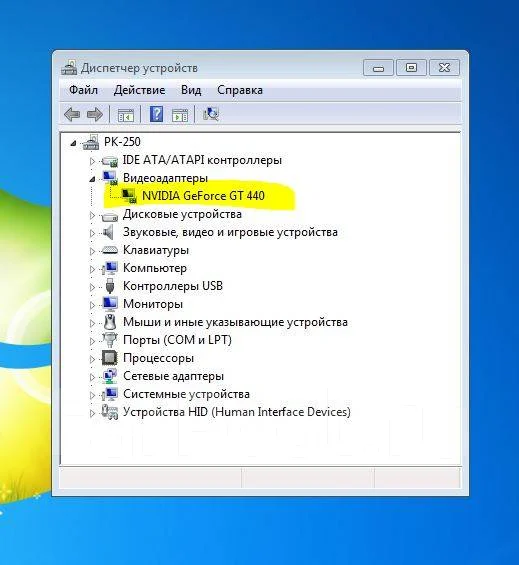Expand IDE ATA/ATAPI контроллеры node
519x565 pixels.
tap(92, 161)
